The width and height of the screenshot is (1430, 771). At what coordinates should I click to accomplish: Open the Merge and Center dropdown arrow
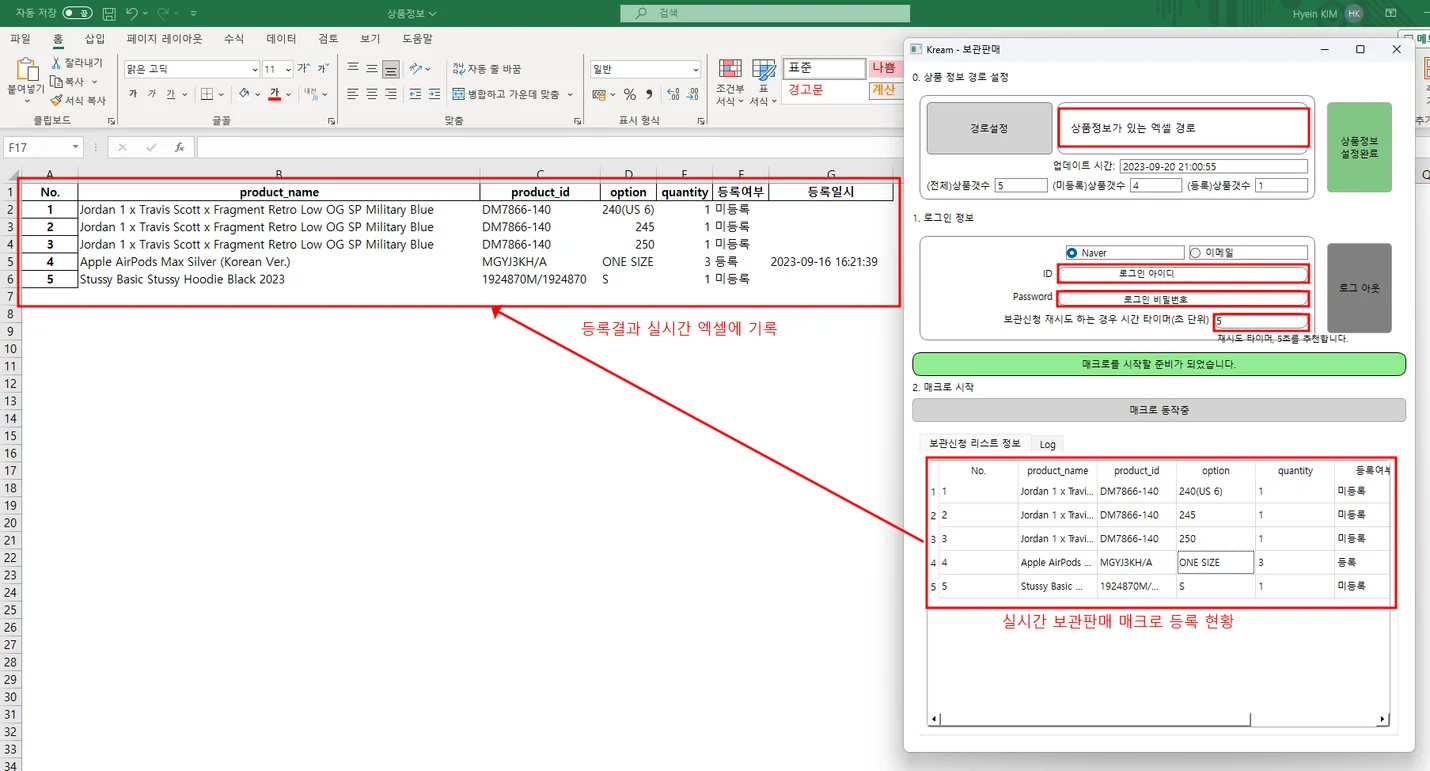(x=570, y=94)
